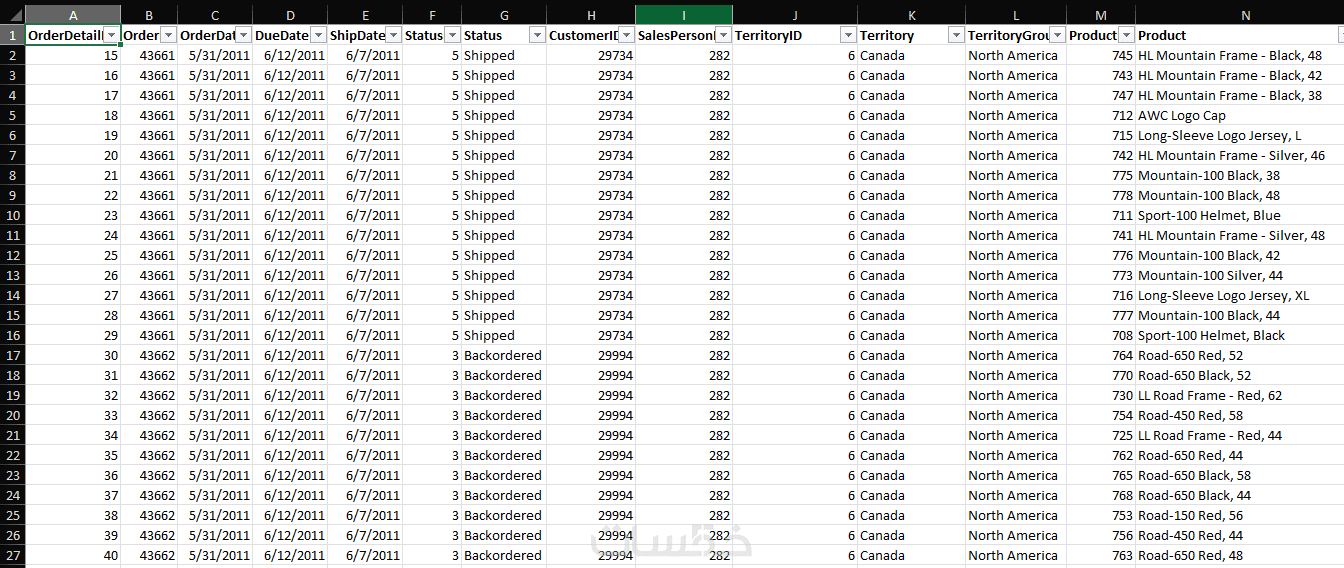The image size is (1344, 568).
Task: Select row 27 by its row number
Action: coord(12,555)
